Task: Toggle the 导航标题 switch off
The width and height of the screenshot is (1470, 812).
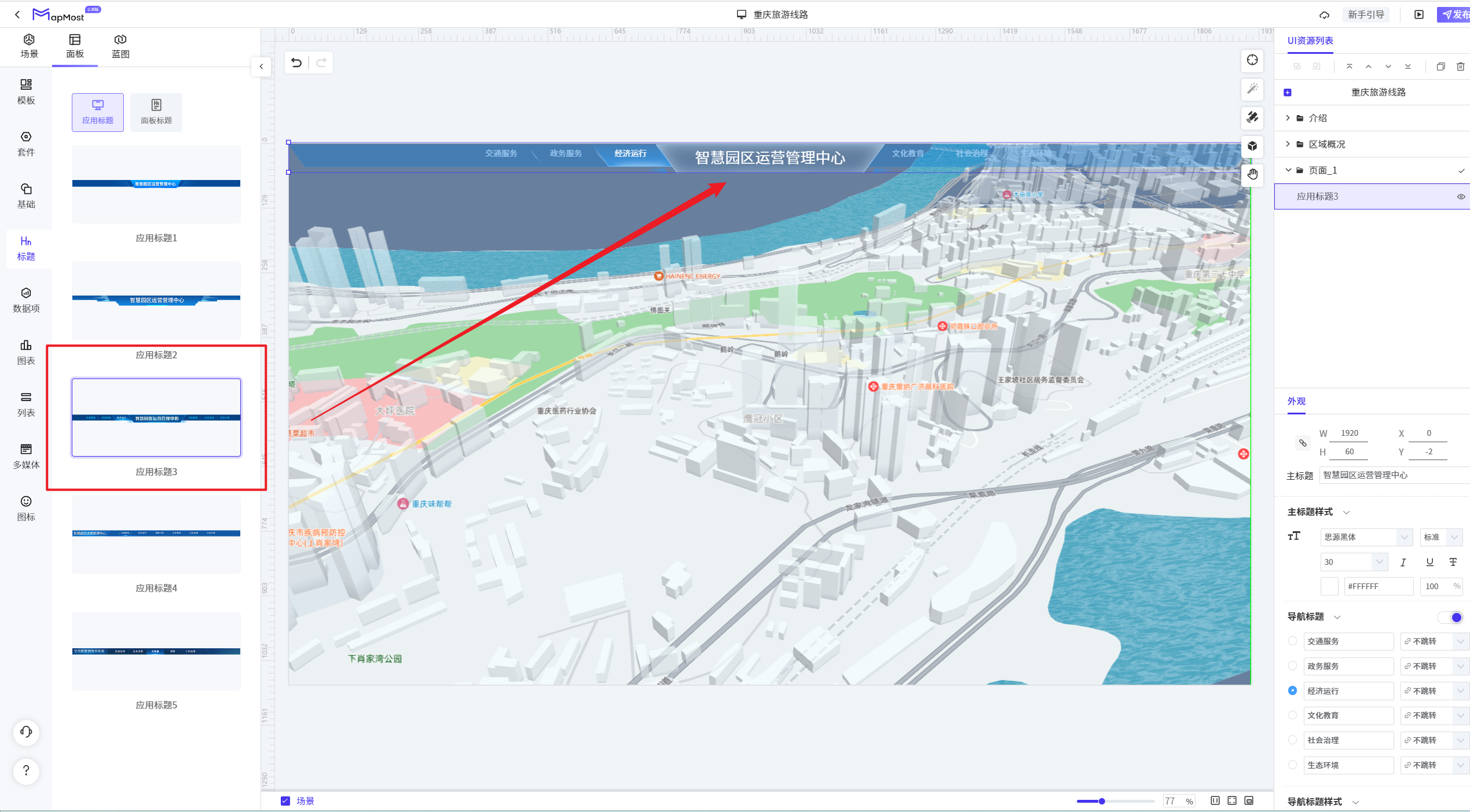Action: 1451,618
